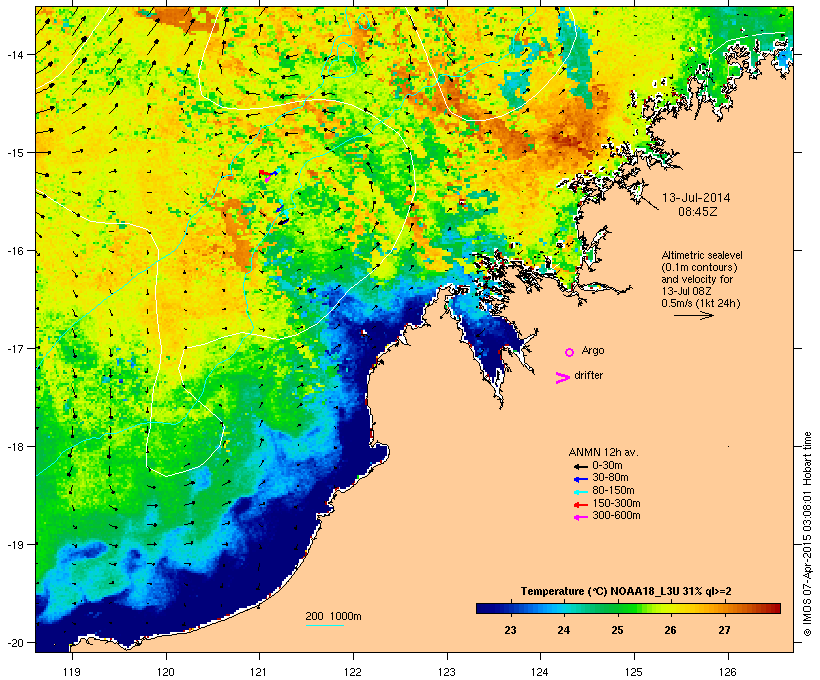Click the IMOS Hobart time vertical stamp

click(807, 534)
